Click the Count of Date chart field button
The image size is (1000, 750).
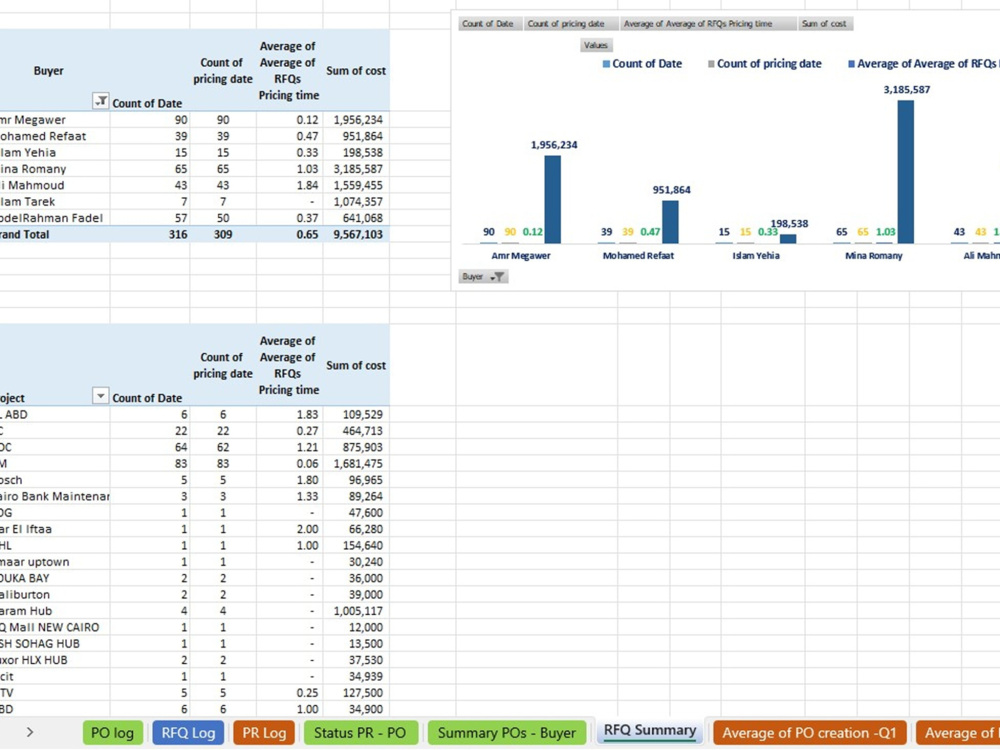[x=488, y=24]
